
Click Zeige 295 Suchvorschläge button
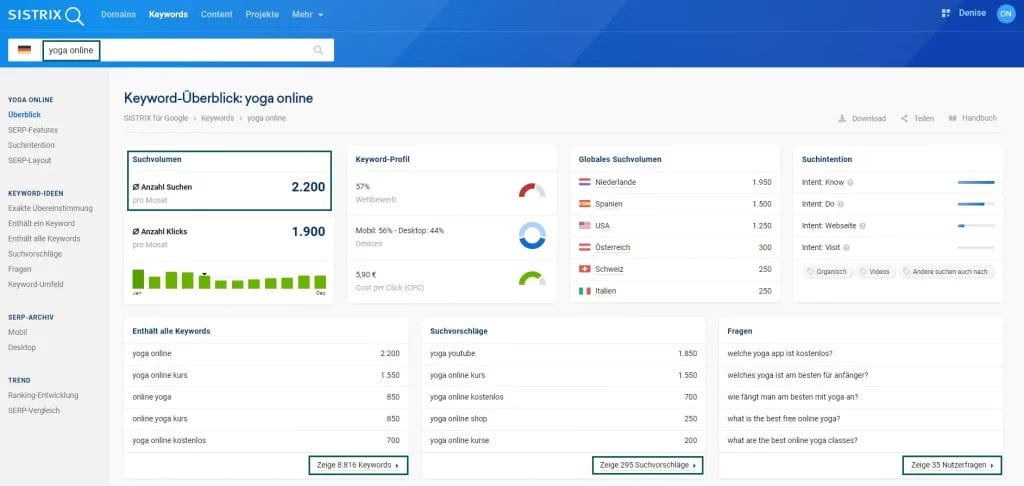click(x=647, y=465)
